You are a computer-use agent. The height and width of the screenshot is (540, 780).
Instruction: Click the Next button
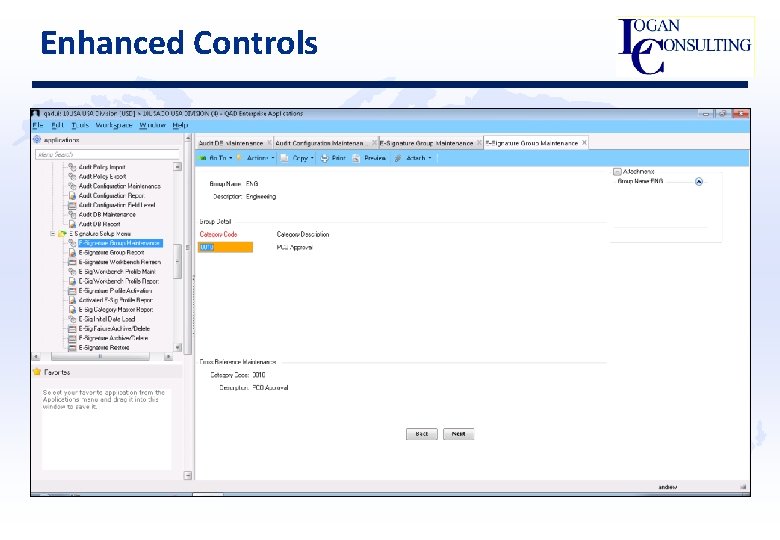pos(459,434)
